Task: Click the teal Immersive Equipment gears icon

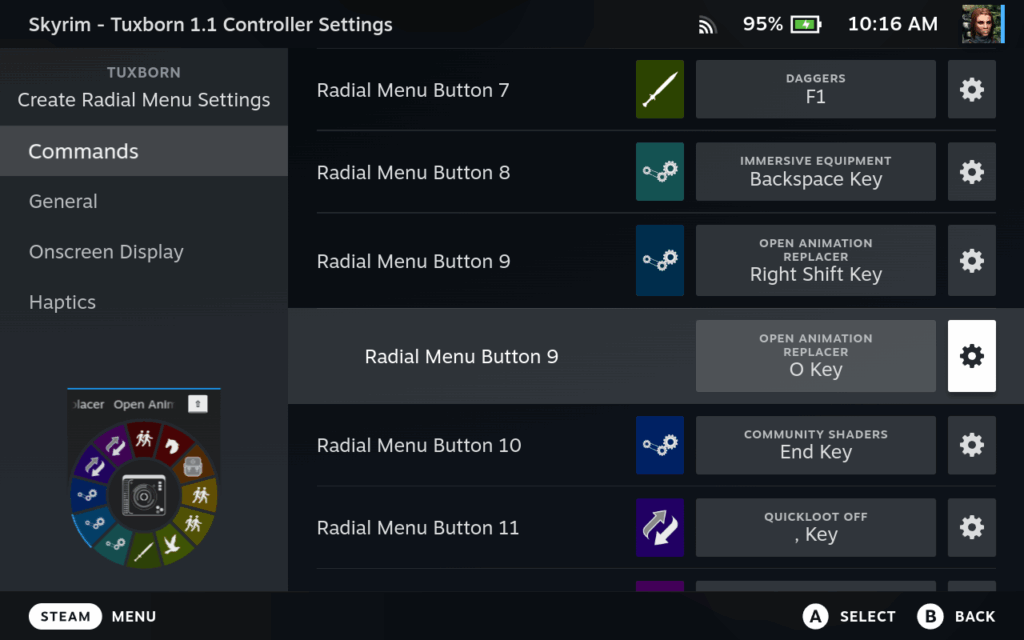Action: tap(659, 171)
